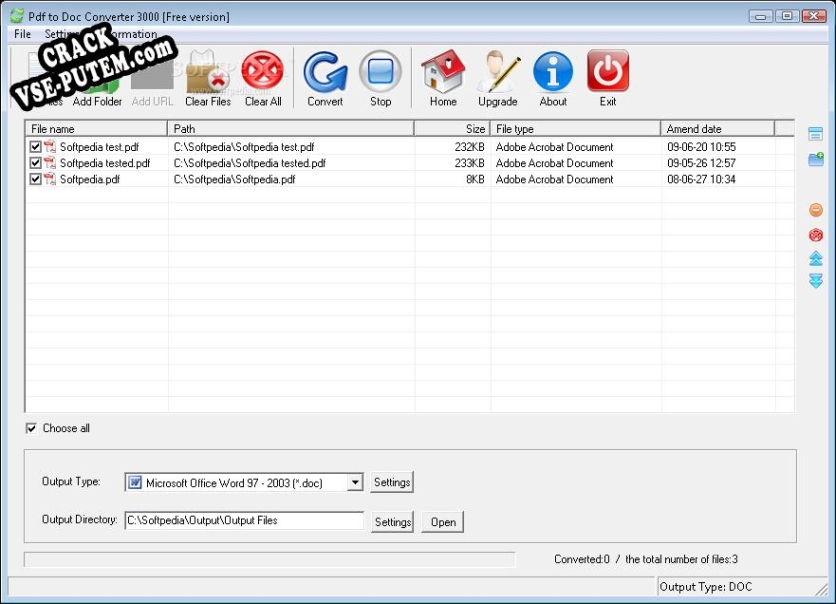Sort by the Path column header
This screenshot has height=604, width=836.
pos(291,128)
